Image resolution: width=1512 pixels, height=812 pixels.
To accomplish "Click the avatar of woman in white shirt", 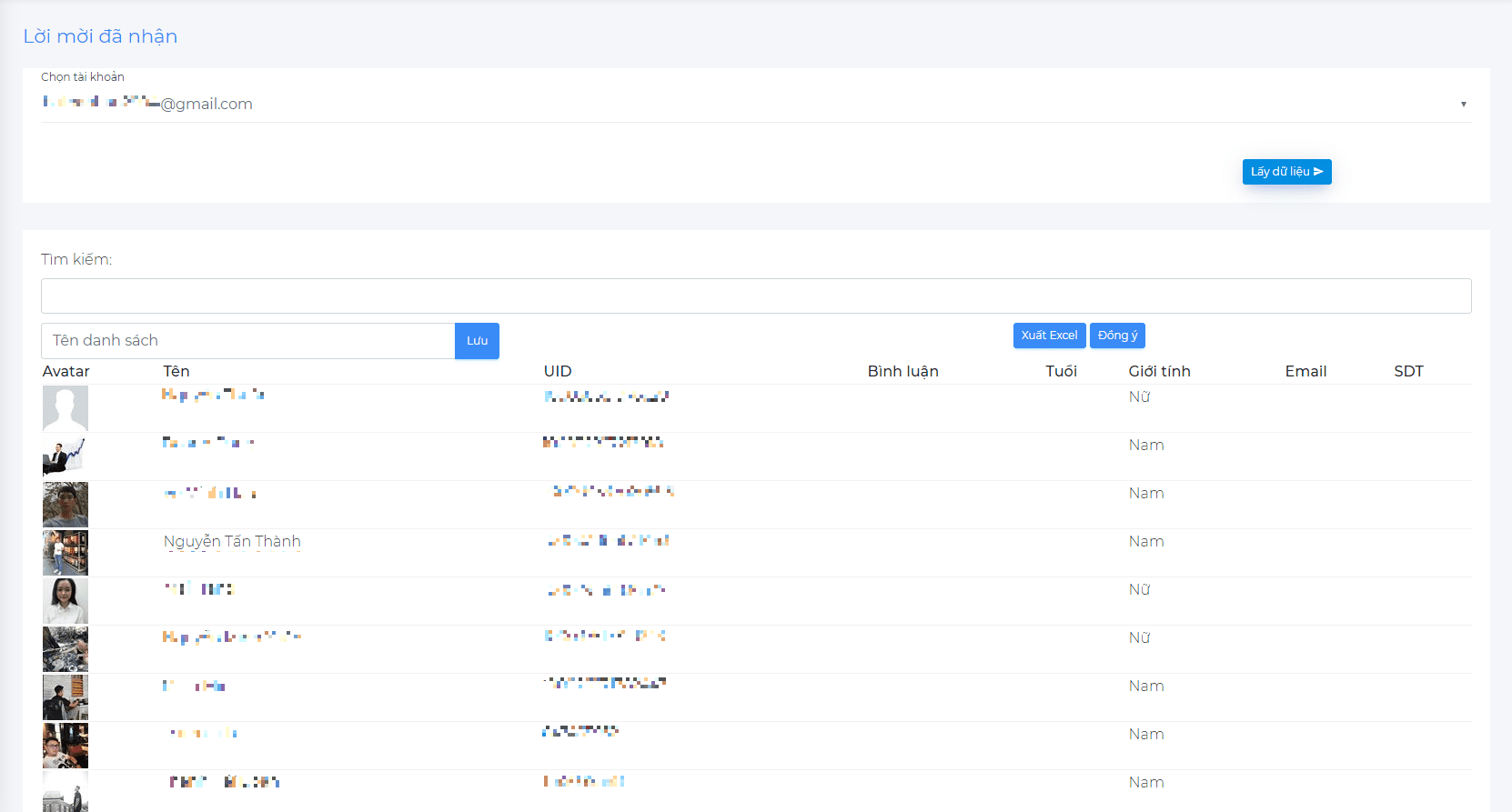I will [66, 600].
